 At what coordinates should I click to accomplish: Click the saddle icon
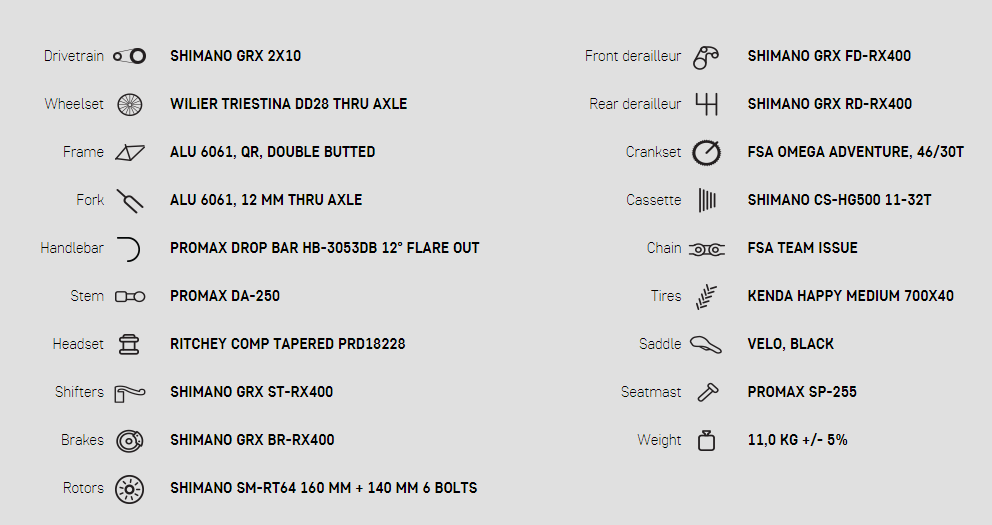[x=706, y=344]
